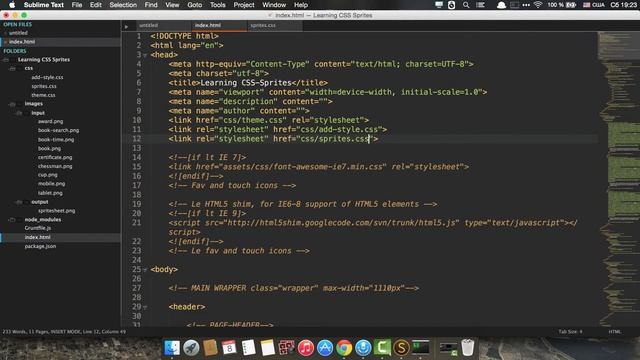
Task: Launch iTunes music icon in Dock
Action: point(305,348)
